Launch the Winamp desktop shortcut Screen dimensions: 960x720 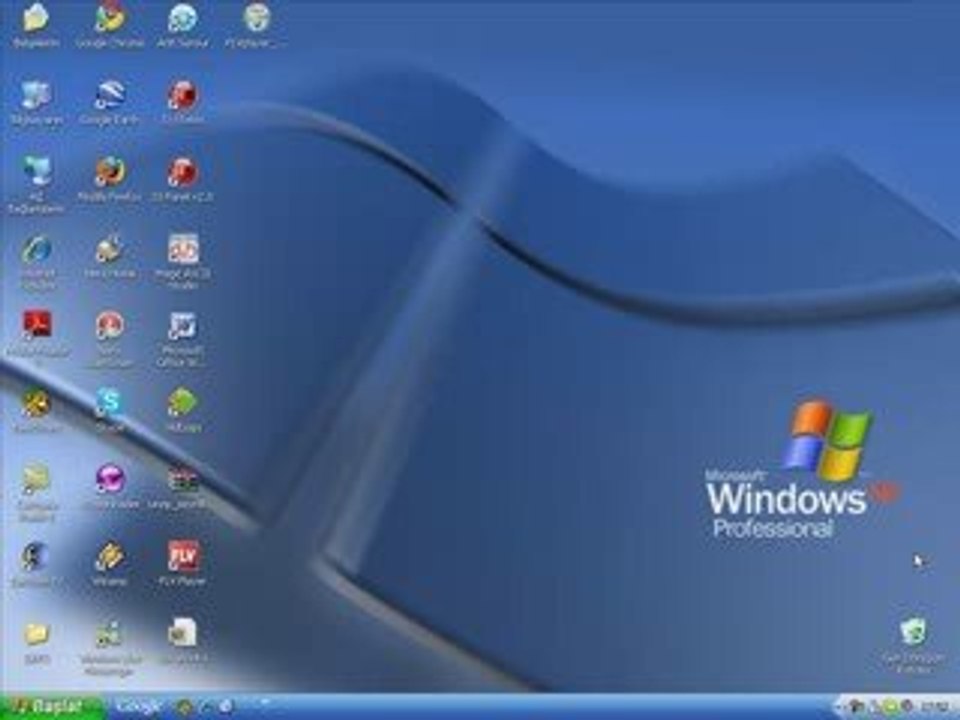click(x=110, y=556)
